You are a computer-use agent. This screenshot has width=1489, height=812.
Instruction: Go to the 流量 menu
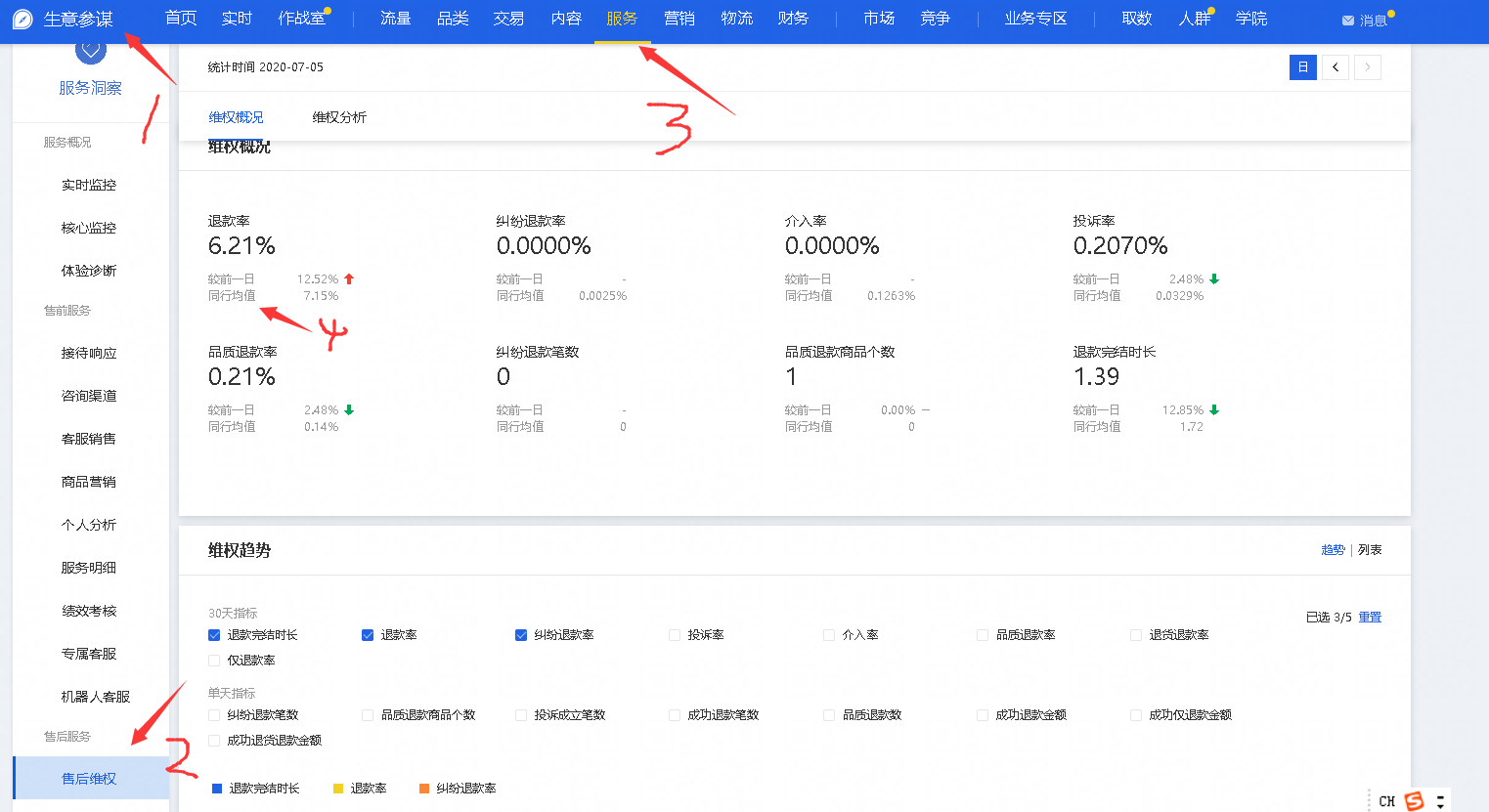(x=396, y=19)
